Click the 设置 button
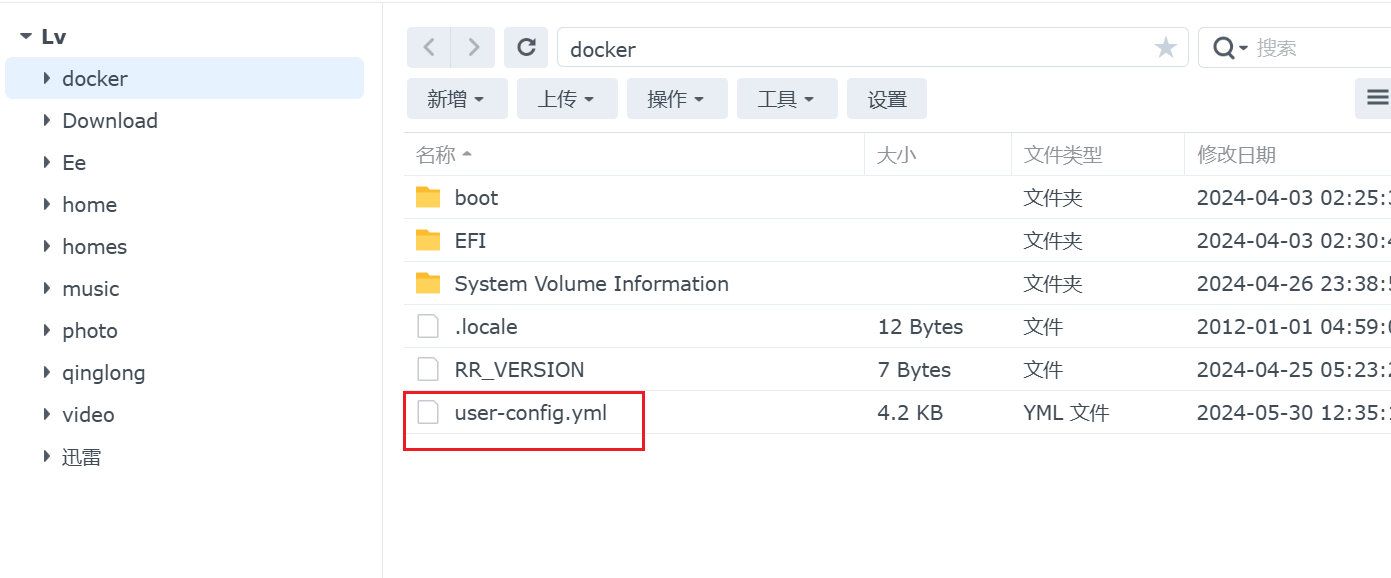The width and height of the screenshot is (1391, 578). point(887,99)
